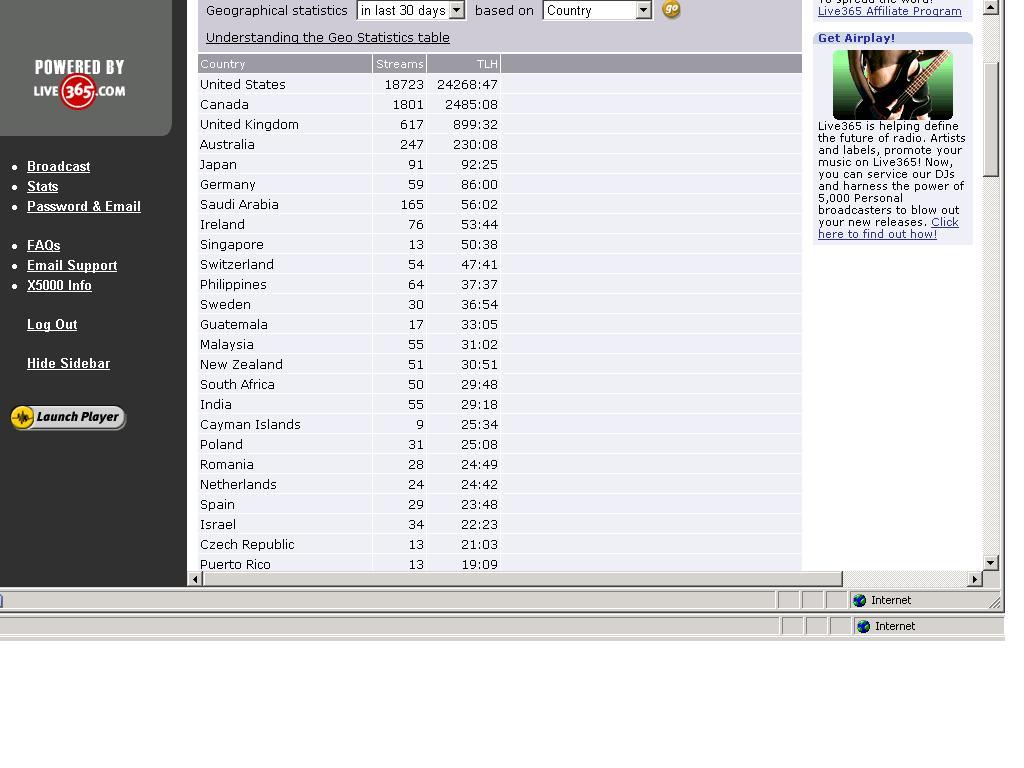The width and height of the screenshot is (1024, 768).
Task: Click vertical scrollbar up arrow
Action: [991, 7]
